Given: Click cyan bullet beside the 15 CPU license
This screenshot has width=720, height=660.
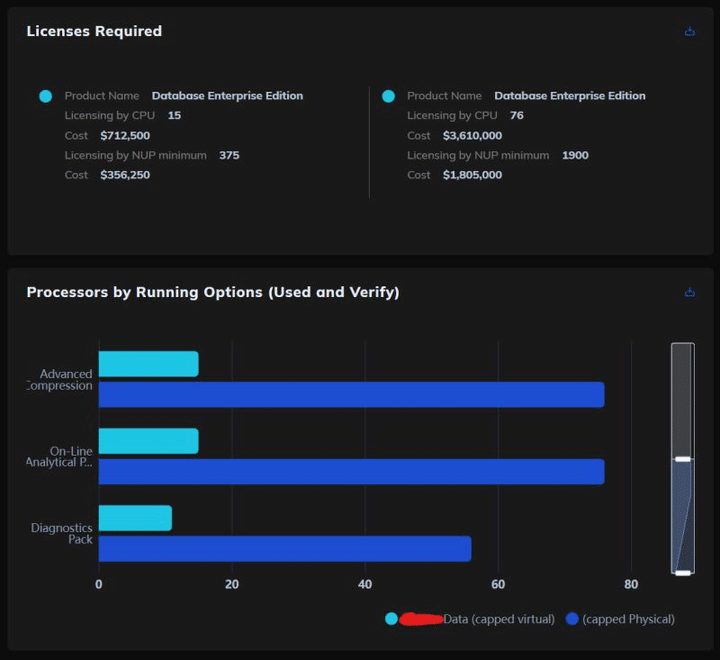Looking at the screenshot, I should [45, 96].
